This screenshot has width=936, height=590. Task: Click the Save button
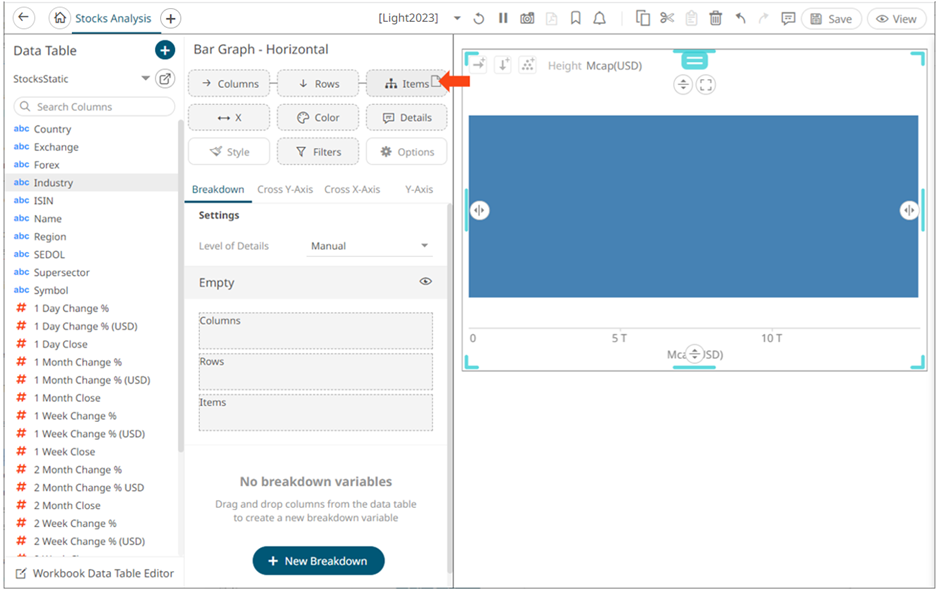pos(830,18)
